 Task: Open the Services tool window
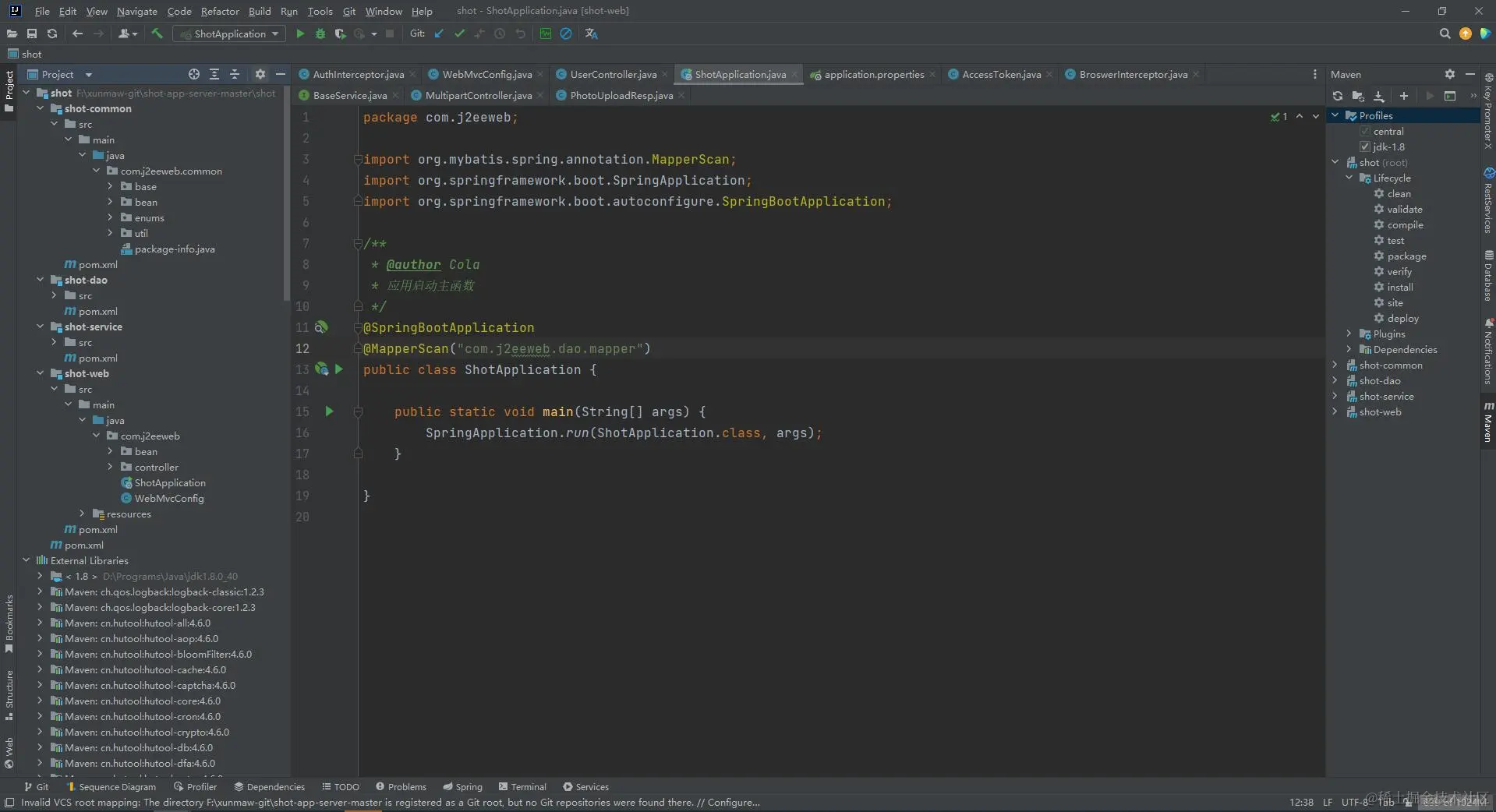click(x=585, y=787)
